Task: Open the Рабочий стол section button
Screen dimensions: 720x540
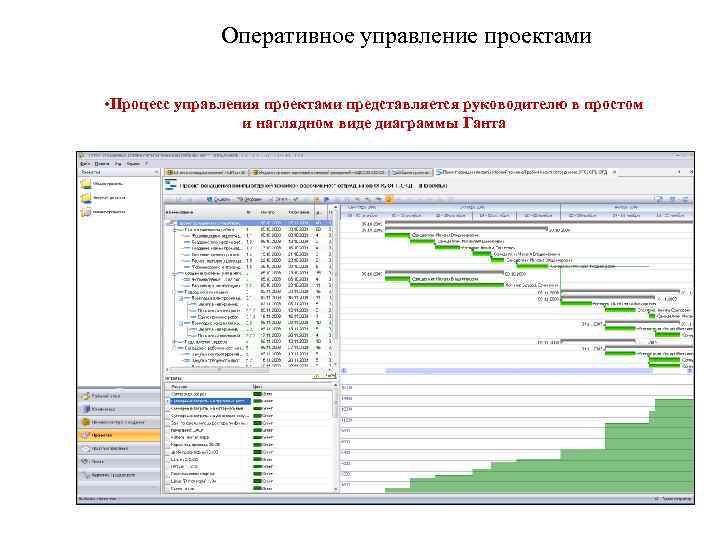Action: point(119,395)
